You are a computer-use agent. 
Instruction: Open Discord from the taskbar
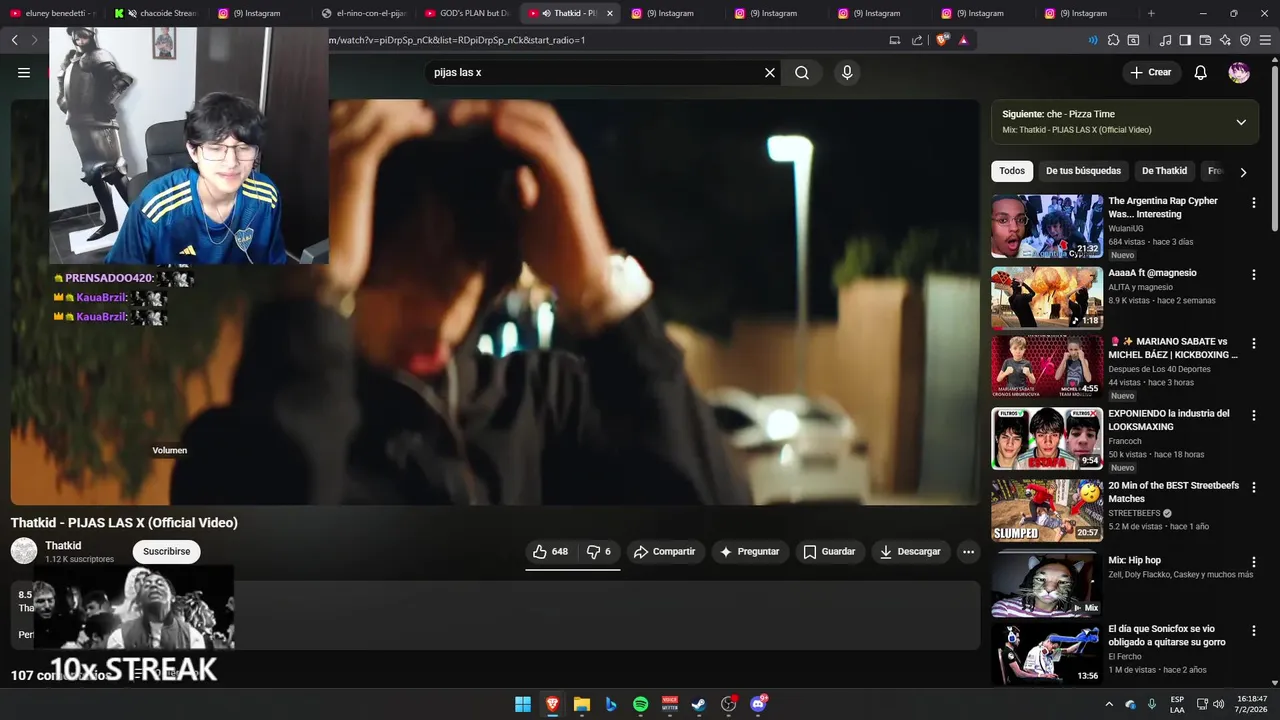[758, 704]
